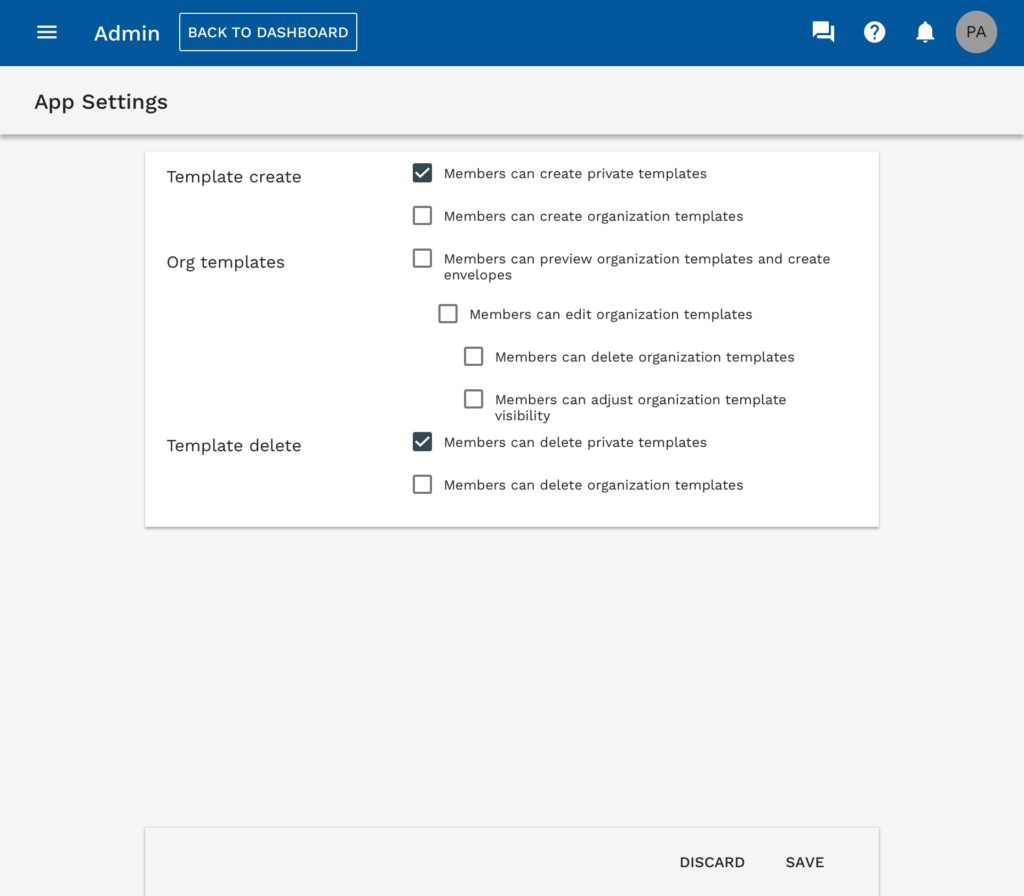Check preview organization templates and create envelopes
Viewport: 1024px width, 896px height.
(423, 259)
